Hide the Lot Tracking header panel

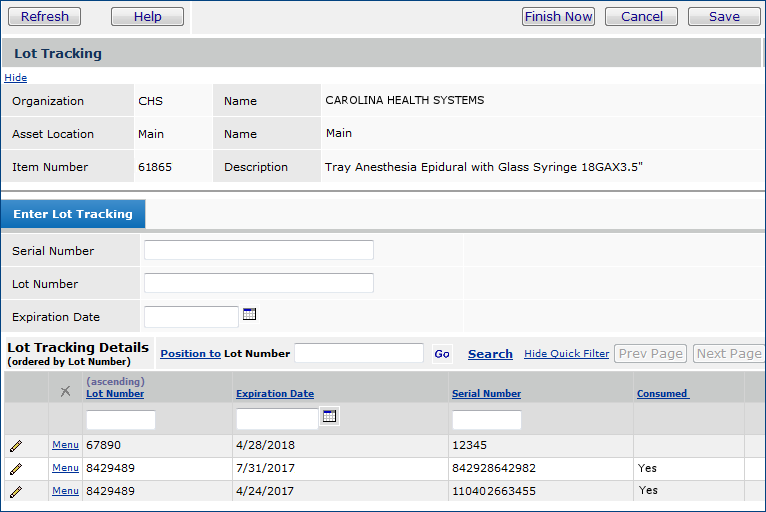[15, 78]
